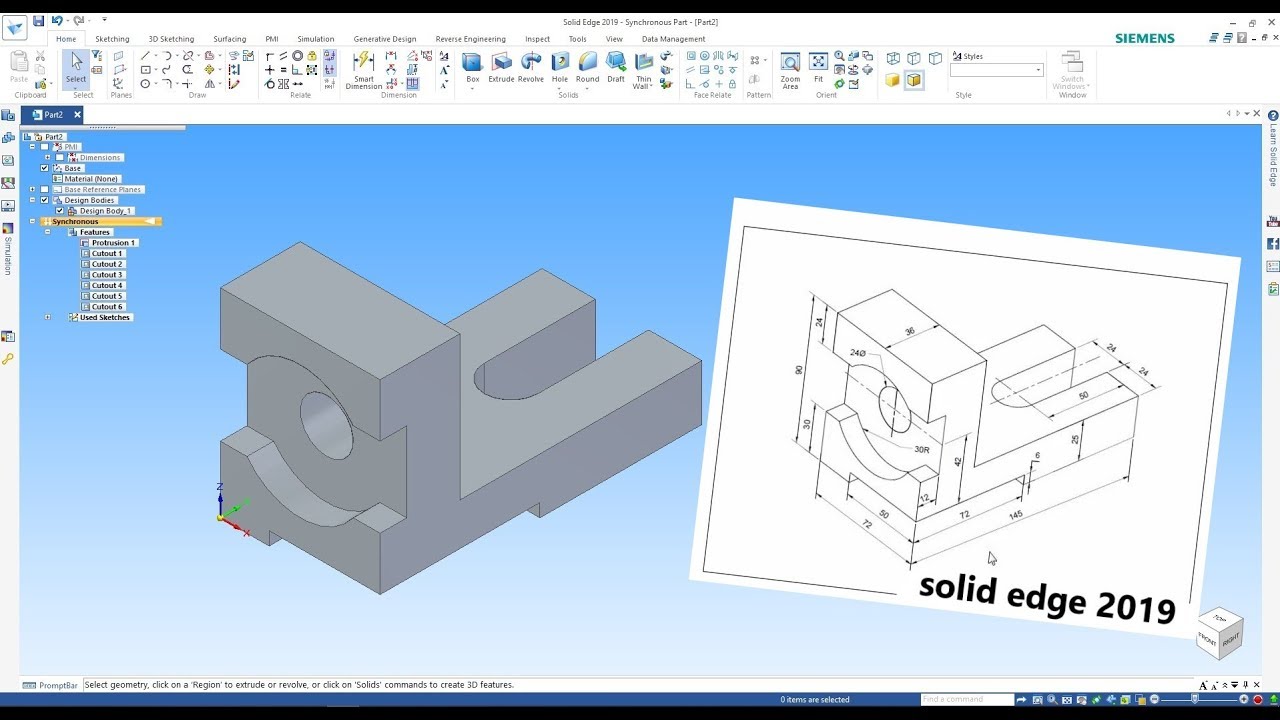Click the Smart Dimension tool
This screenshot has width=1280, height=720.
363,70
